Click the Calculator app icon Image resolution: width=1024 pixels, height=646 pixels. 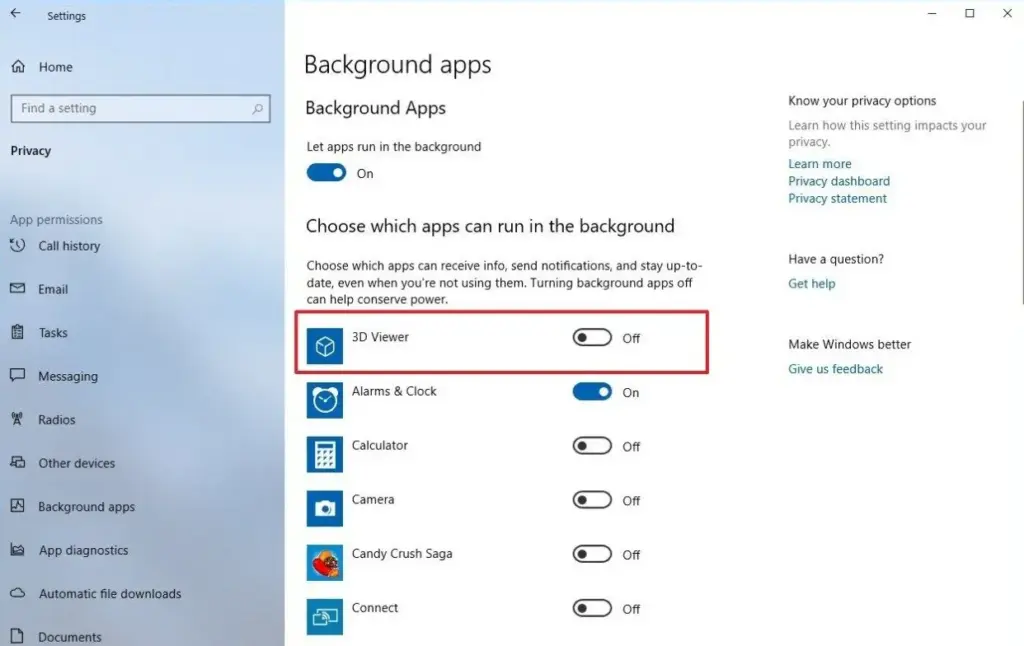325,454
